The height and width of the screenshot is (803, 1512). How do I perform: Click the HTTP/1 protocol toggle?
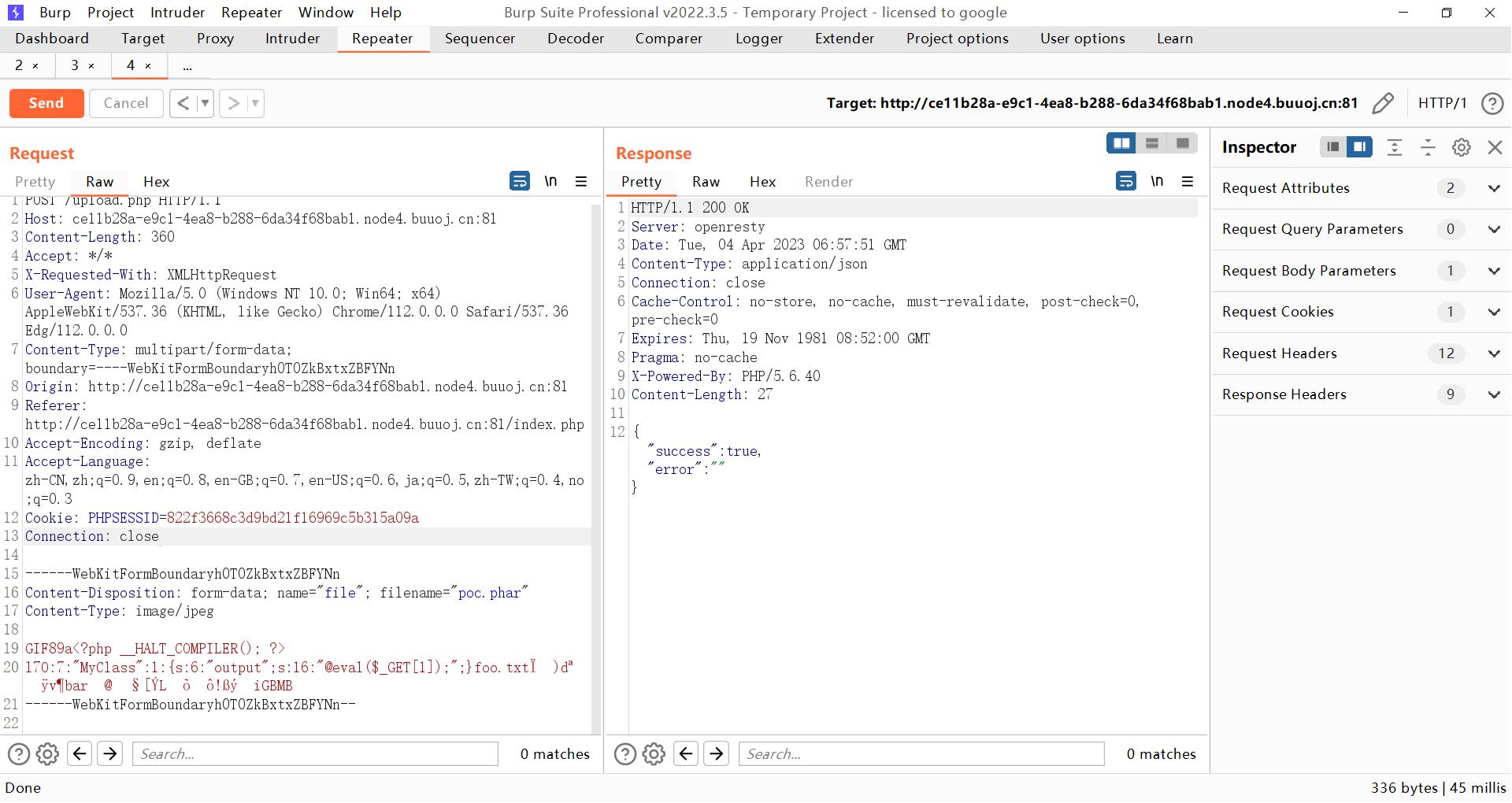point(1442,103)
